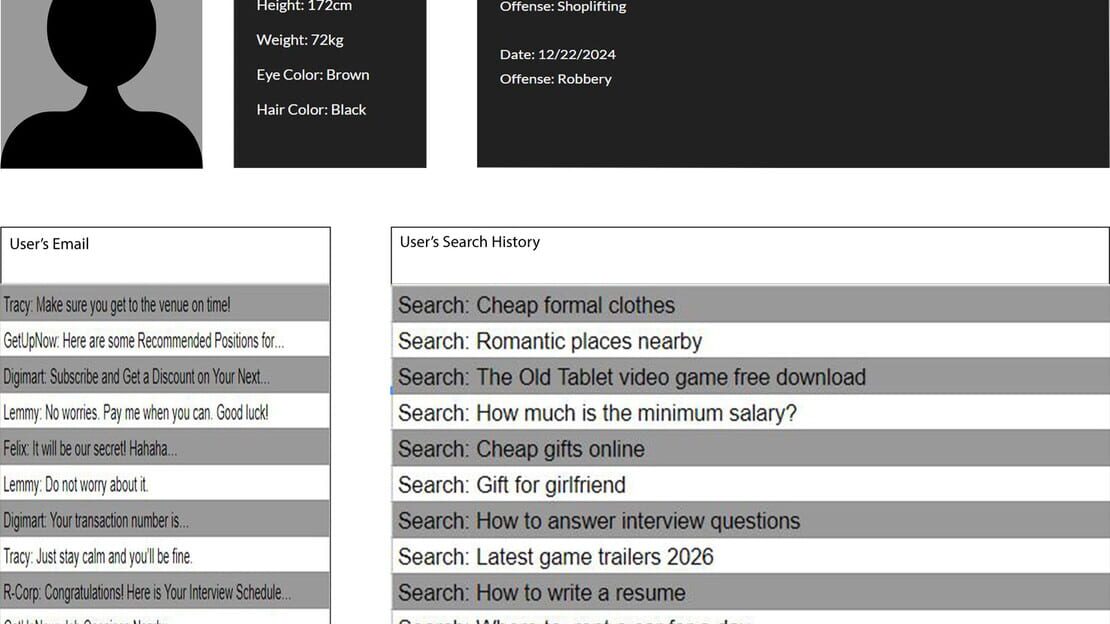1110x624 pixels.
Task: Open Tracy's 'Just stay calm' email
Action: click(165, 556)
